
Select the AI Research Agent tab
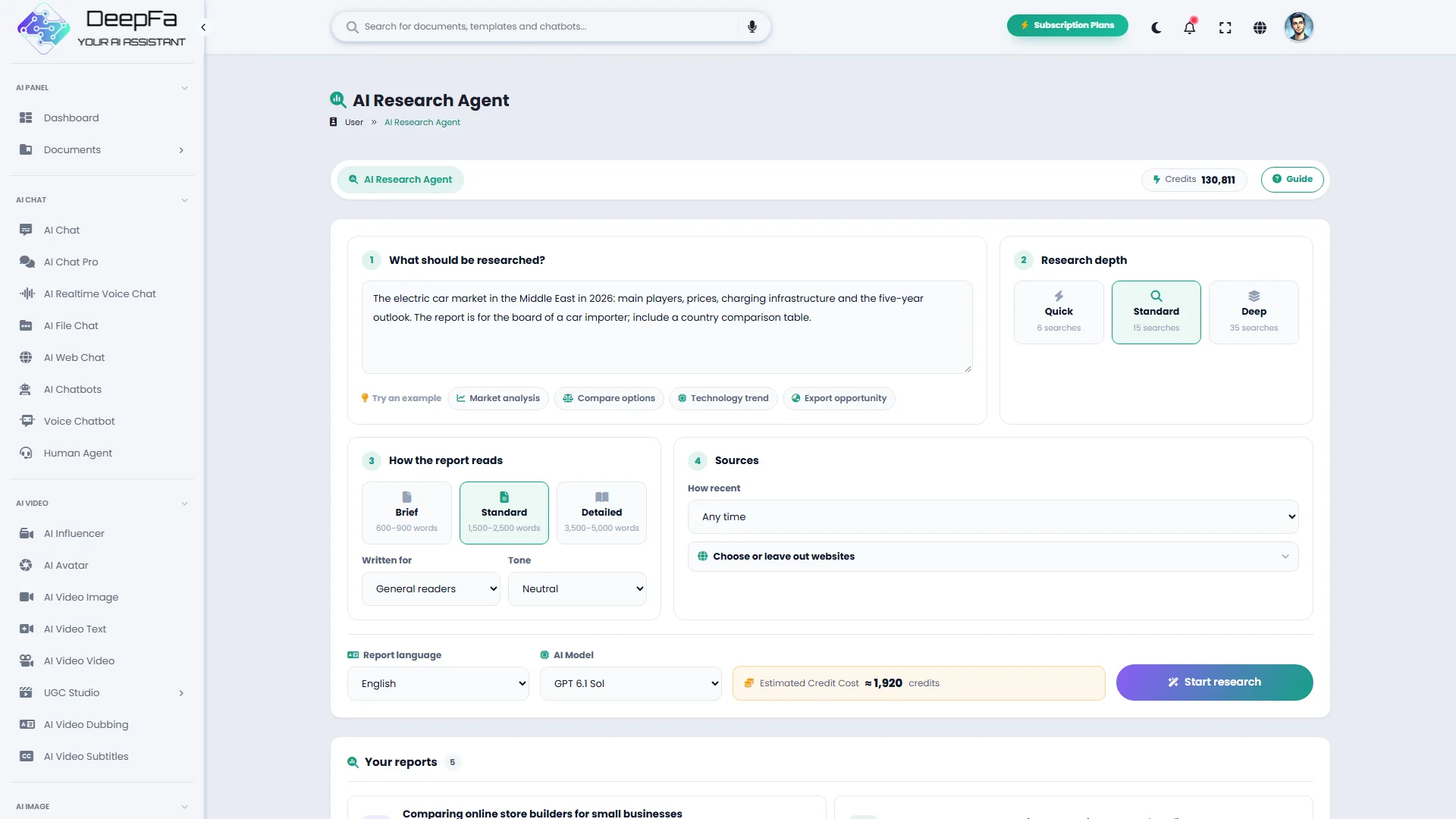click(400, 180)
